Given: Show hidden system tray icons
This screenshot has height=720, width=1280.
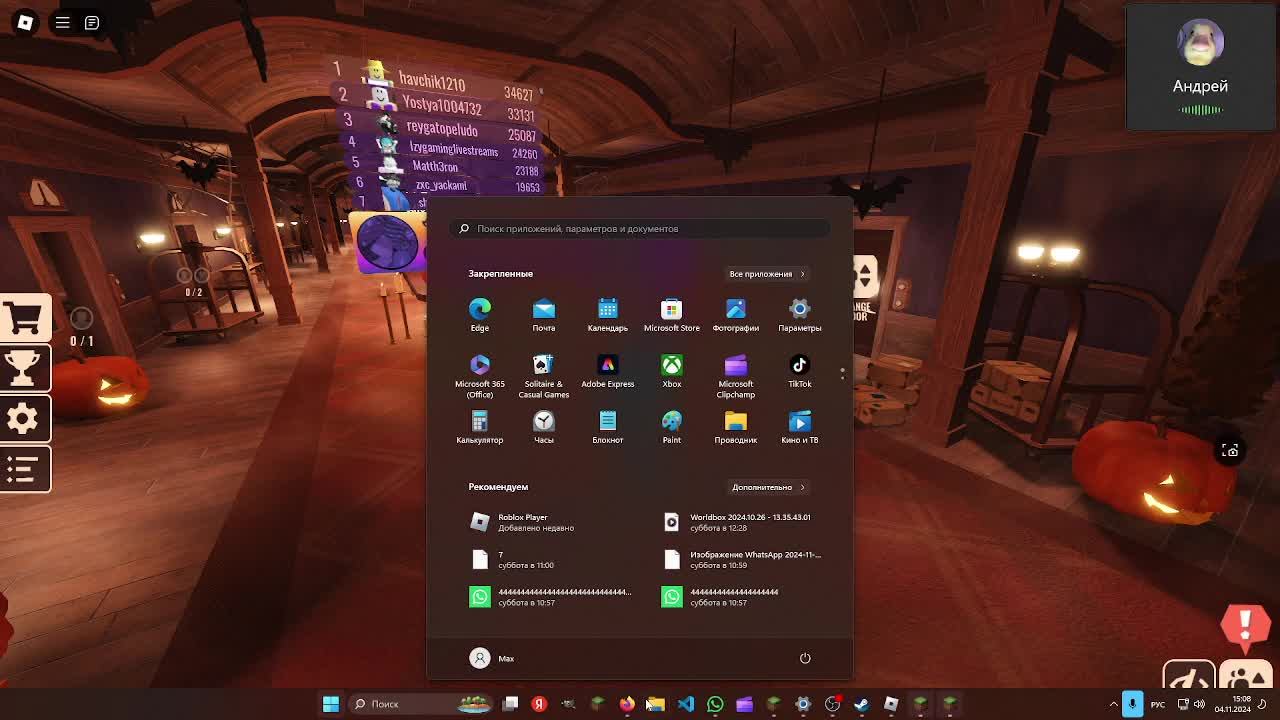Looking at the screenshot, I should click(1113, 704).
